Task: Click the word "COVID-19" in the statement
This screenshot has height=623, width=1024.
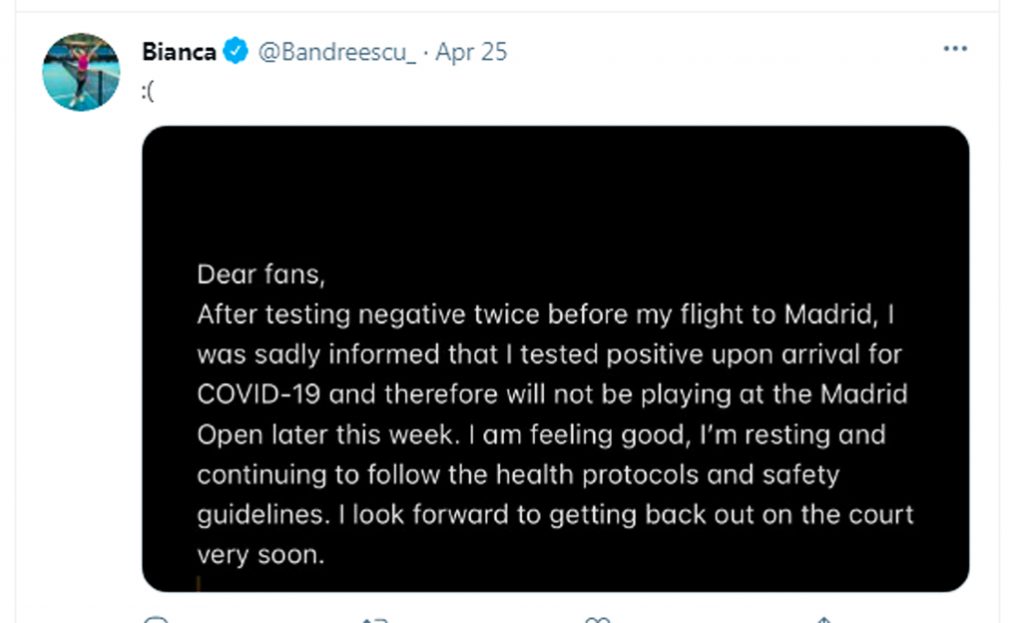Action: [x=259, y=394]
